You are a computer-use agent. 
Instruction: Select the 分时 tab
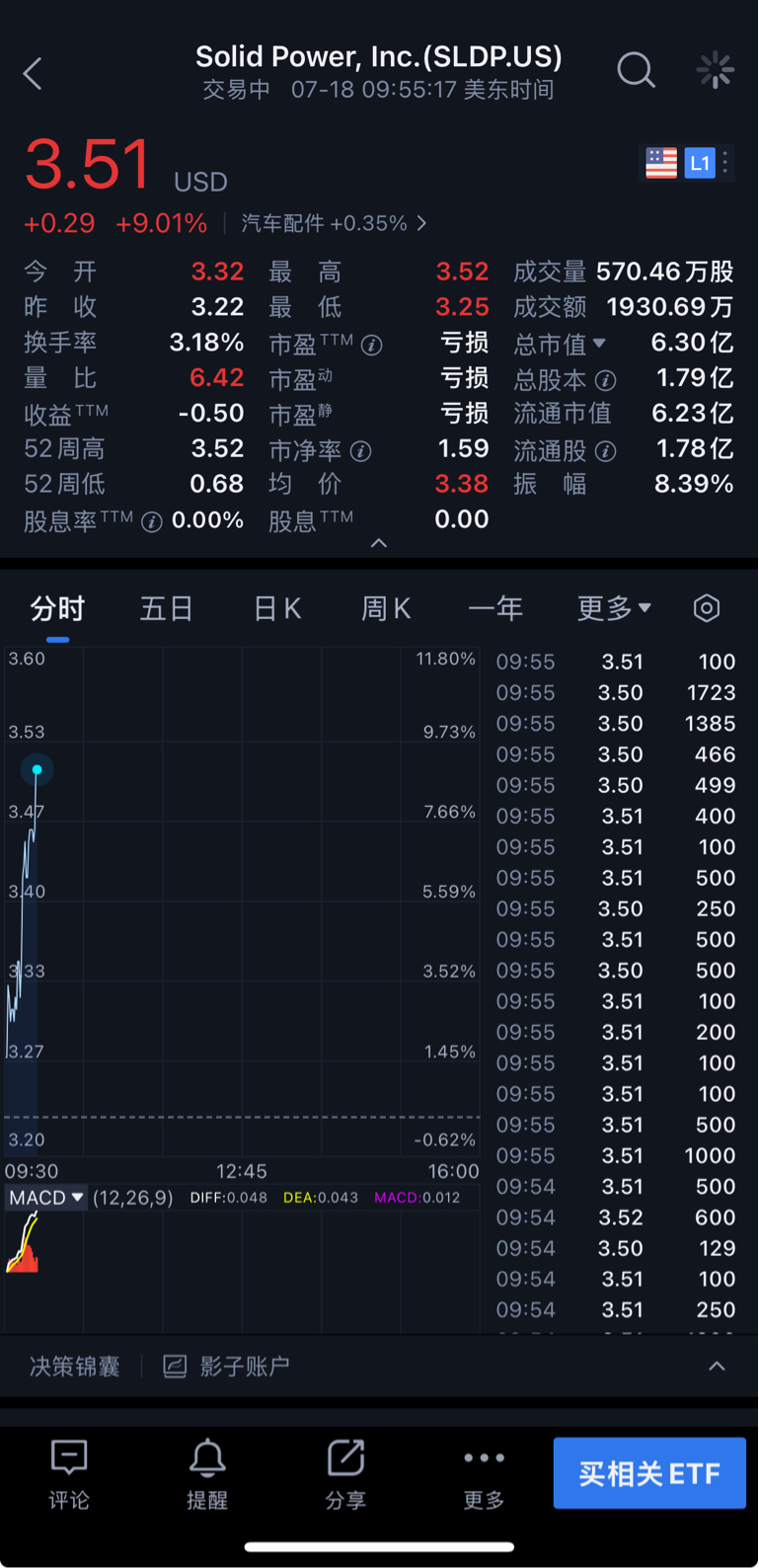click(x=57, y=608)
